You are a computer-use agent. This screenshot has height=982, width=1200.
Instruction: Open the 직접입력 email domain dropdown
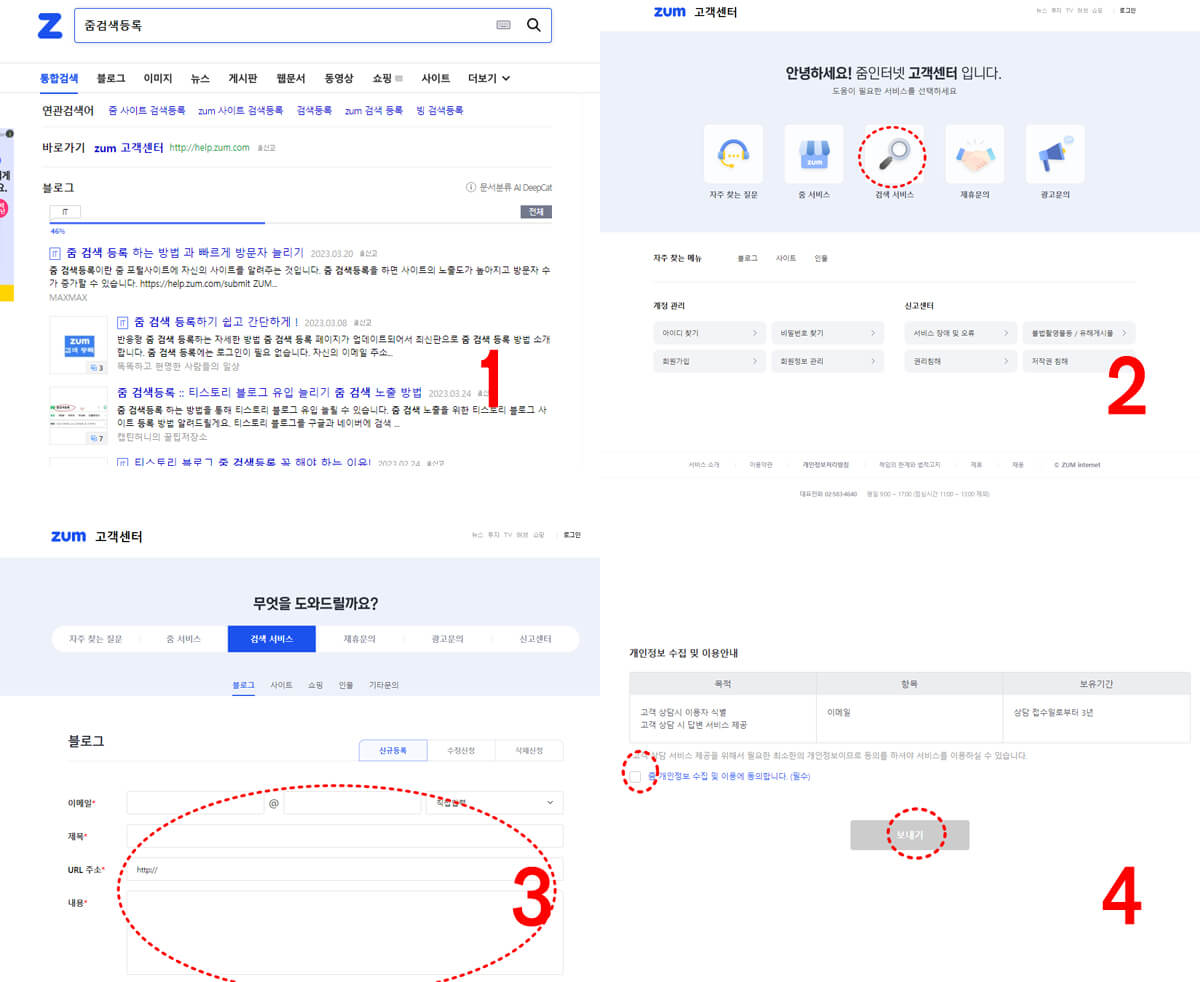(x=494, y=803)
